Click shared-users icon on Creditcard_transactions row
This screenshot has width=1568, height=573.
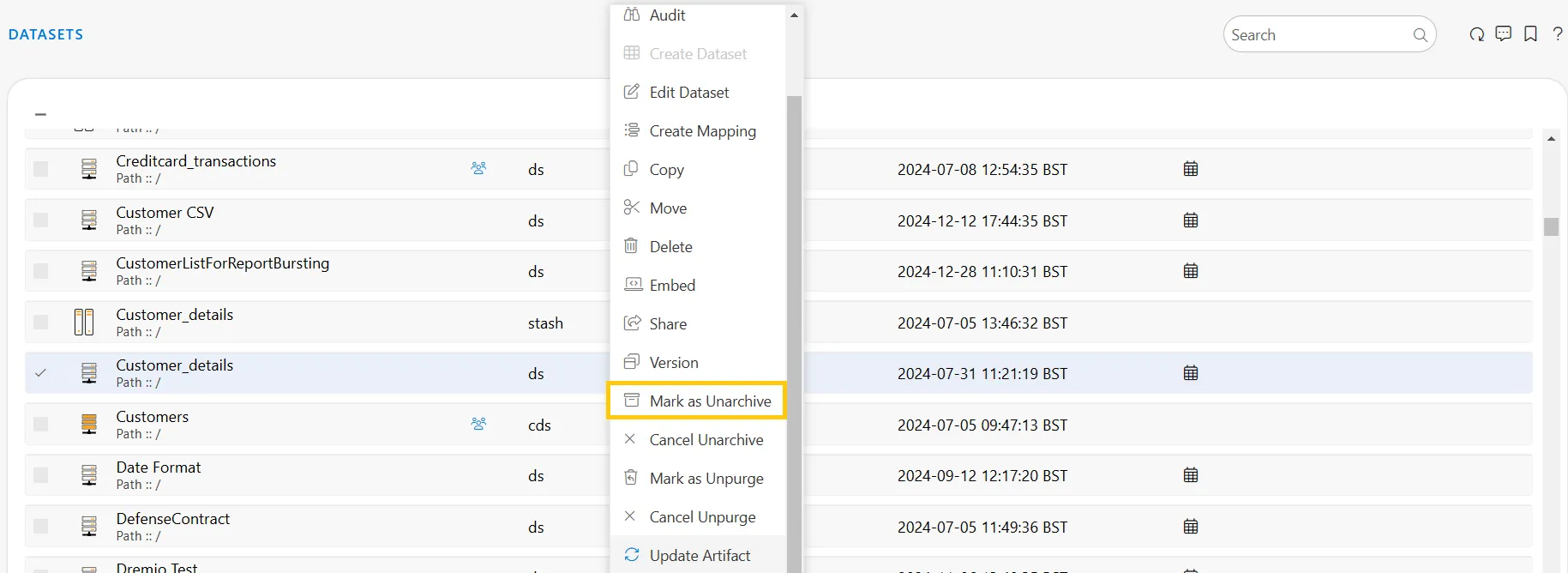(x=478, y=168)
